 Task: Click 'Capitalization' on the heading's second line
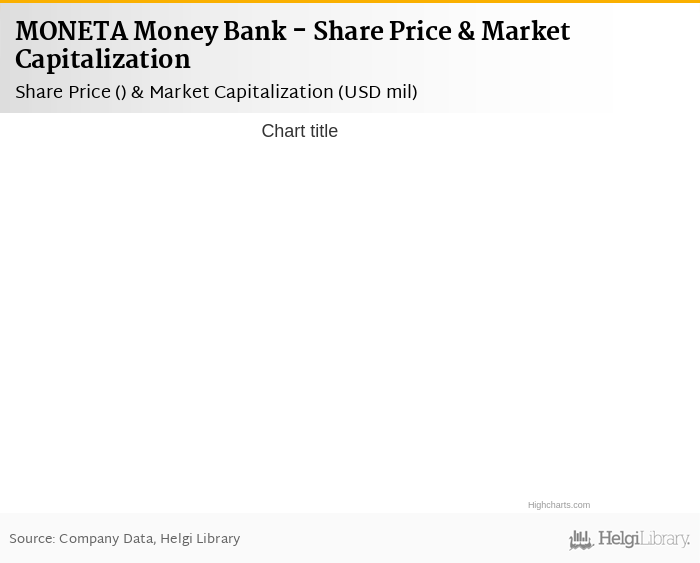[102, 61]
